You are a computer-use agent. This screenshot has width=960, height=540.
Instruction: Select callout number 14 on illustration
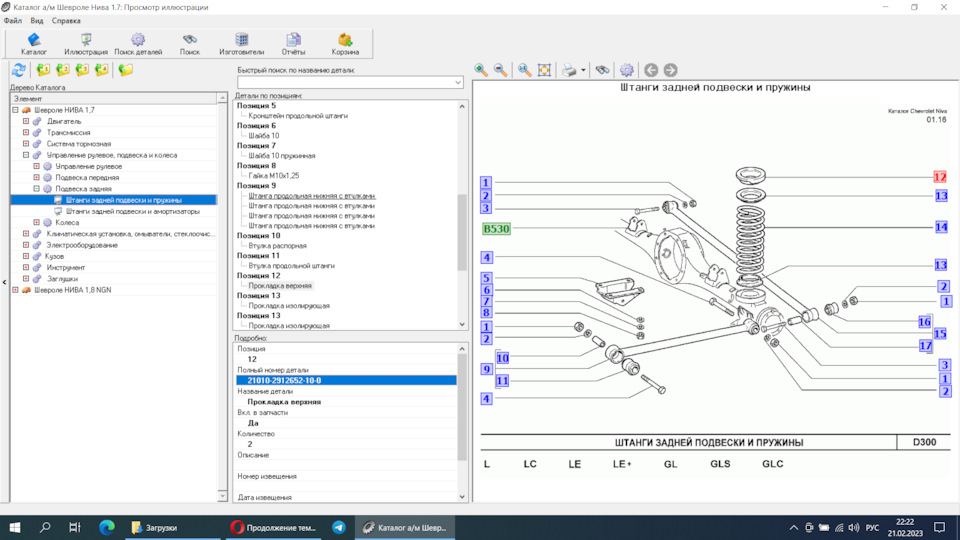pyautogui.click(x=941, y=227)
